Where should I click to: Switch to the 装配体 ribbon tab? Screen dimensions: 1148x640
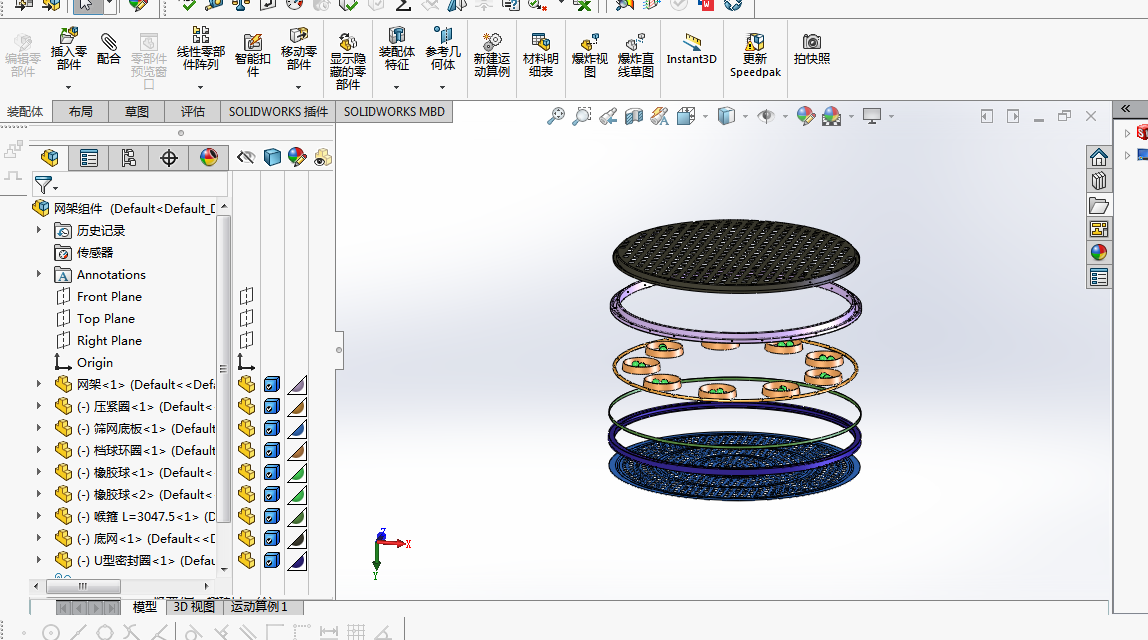25,112
